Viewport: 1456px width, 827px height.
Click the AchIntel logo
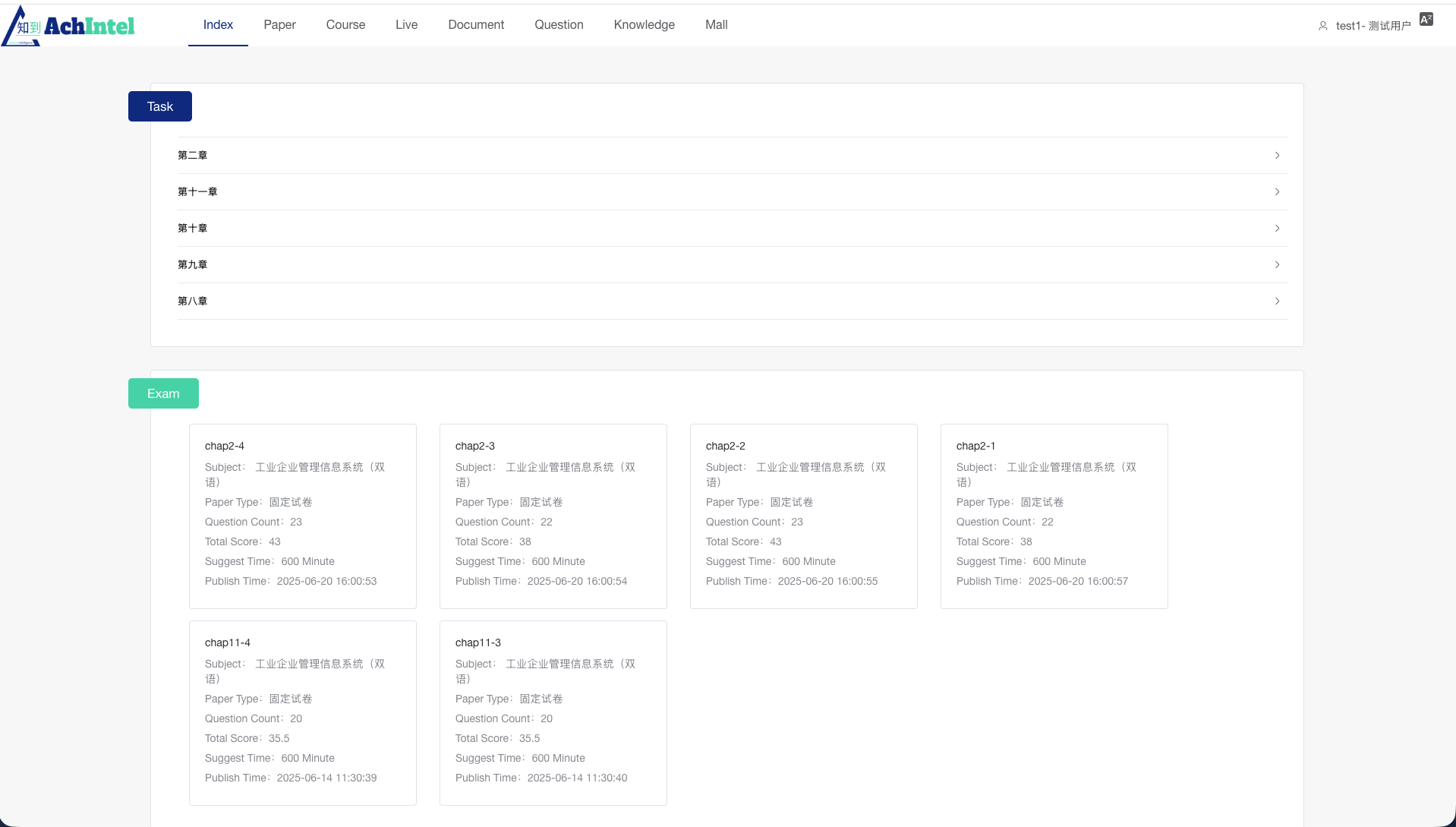pyautogui.click(x=68, y=26)
